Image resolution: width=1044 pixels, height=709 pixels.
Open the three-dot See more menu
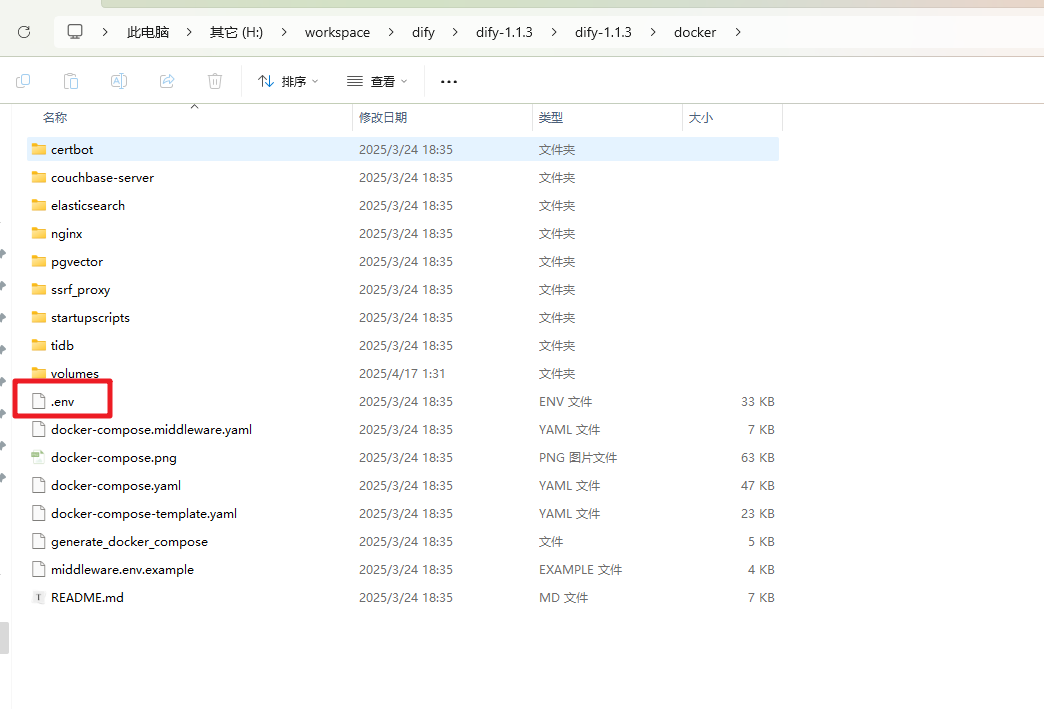[449, 81]
